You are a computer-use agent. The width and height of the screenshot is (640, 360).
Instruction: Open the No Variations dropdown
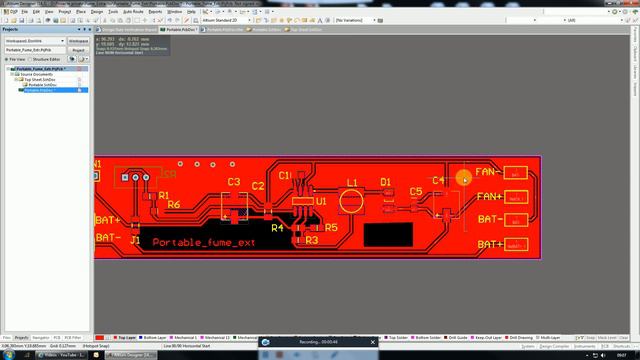click(x=374, y=20)
